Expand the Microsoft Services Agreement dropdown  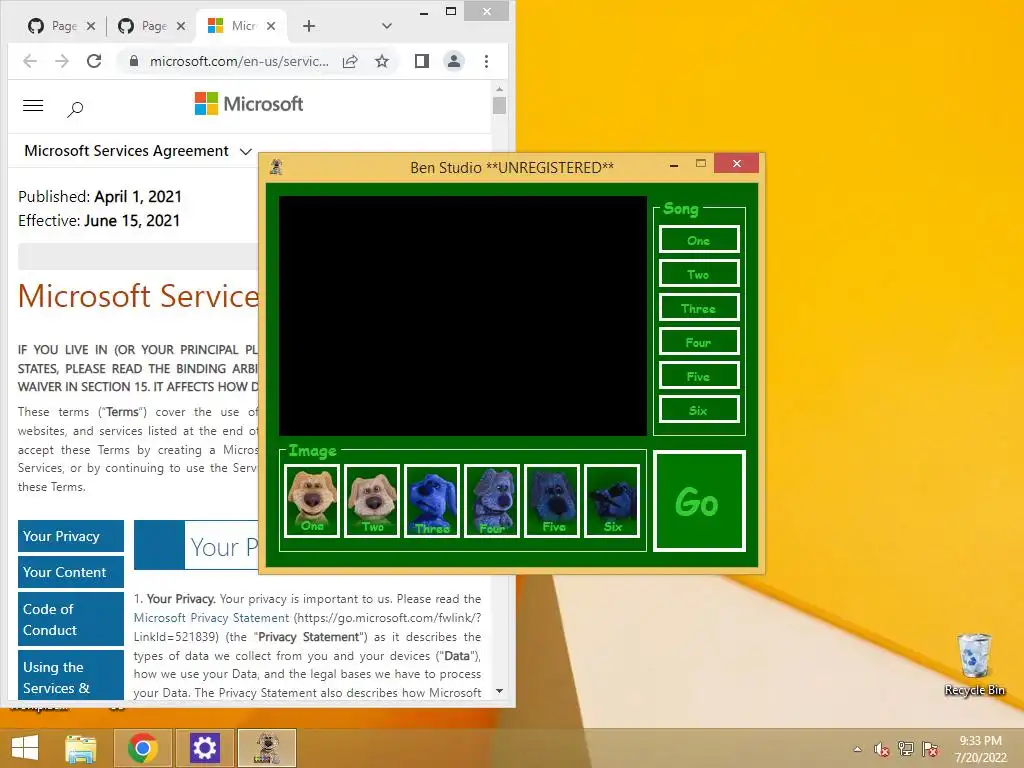point(138,151)
